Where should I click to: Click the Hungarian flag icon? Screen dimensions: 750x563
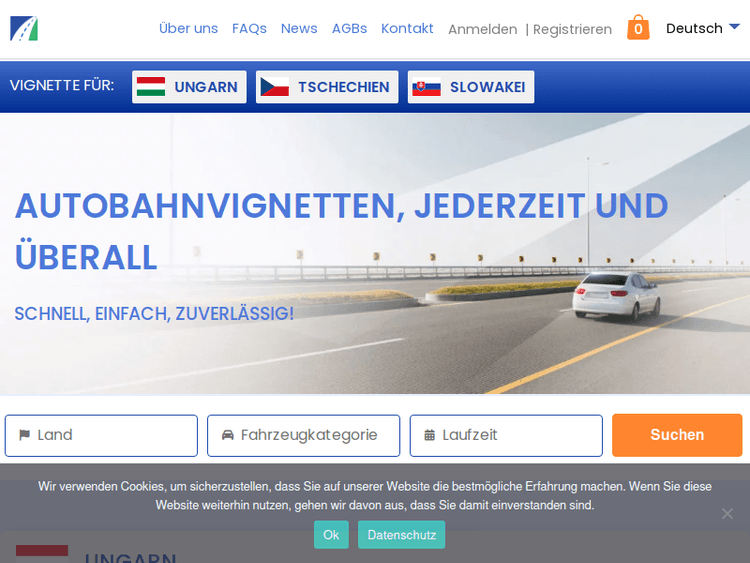pos(151,87)
